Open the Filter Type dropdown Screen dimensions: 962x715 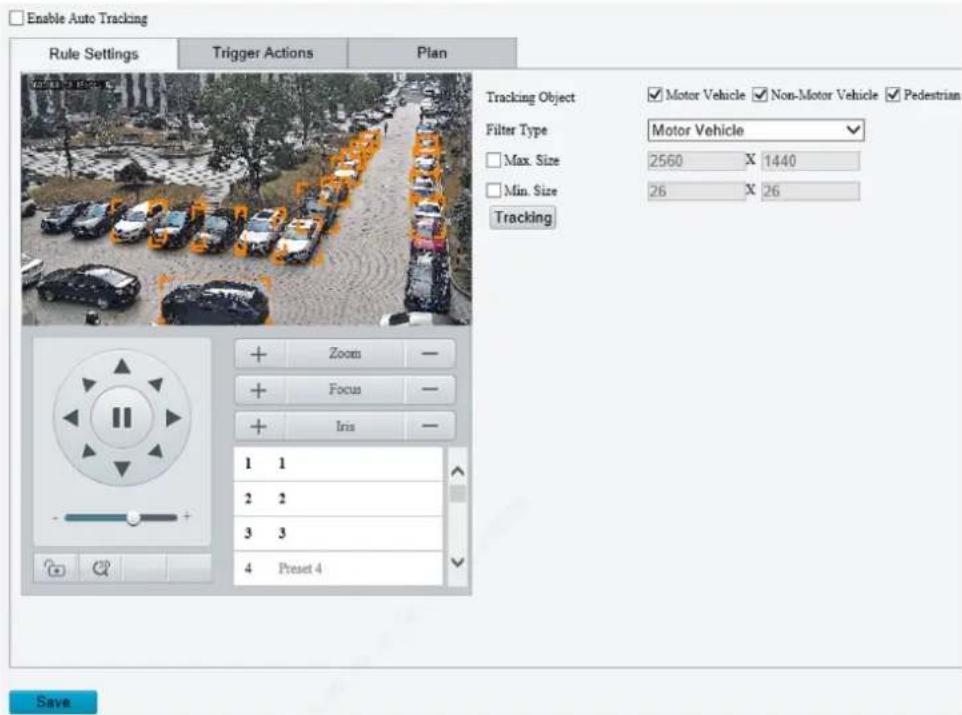coord(756,130)
